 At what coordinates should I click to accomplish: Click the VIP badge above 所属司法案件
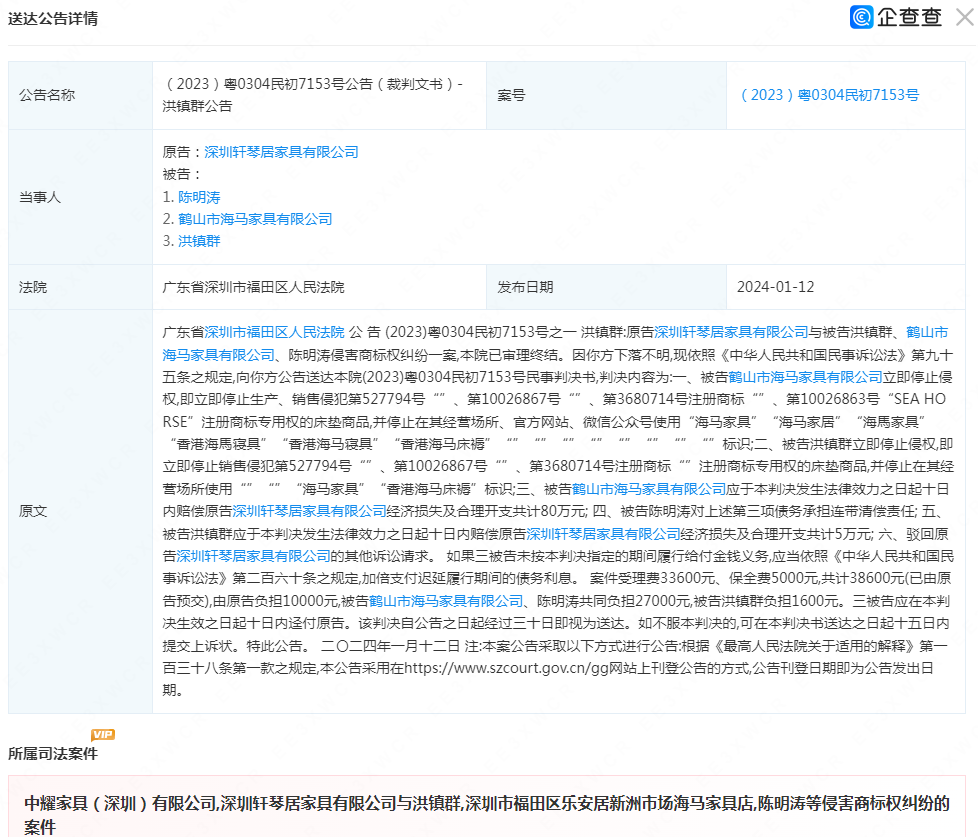tap(103, 734)
